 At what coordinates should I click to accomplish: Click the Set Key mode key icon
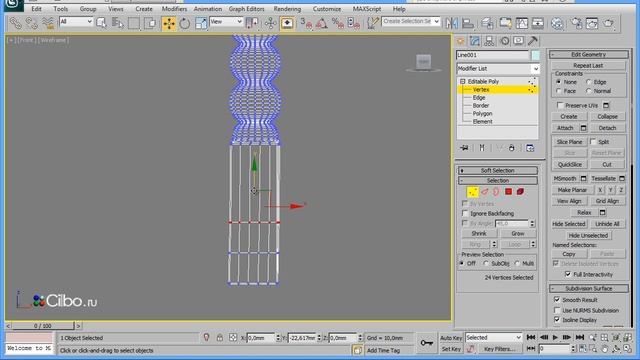tap(427, 343)
